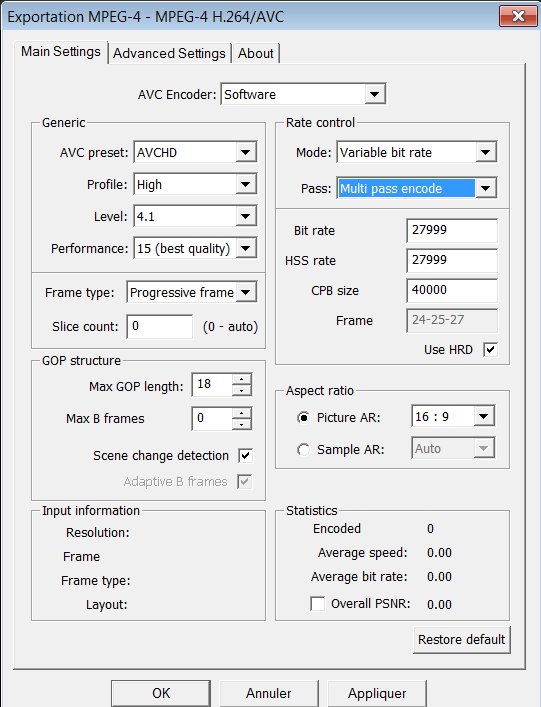Switch to the Advanced Settings tab
541x707 pixels.
(x=170, y=53)
